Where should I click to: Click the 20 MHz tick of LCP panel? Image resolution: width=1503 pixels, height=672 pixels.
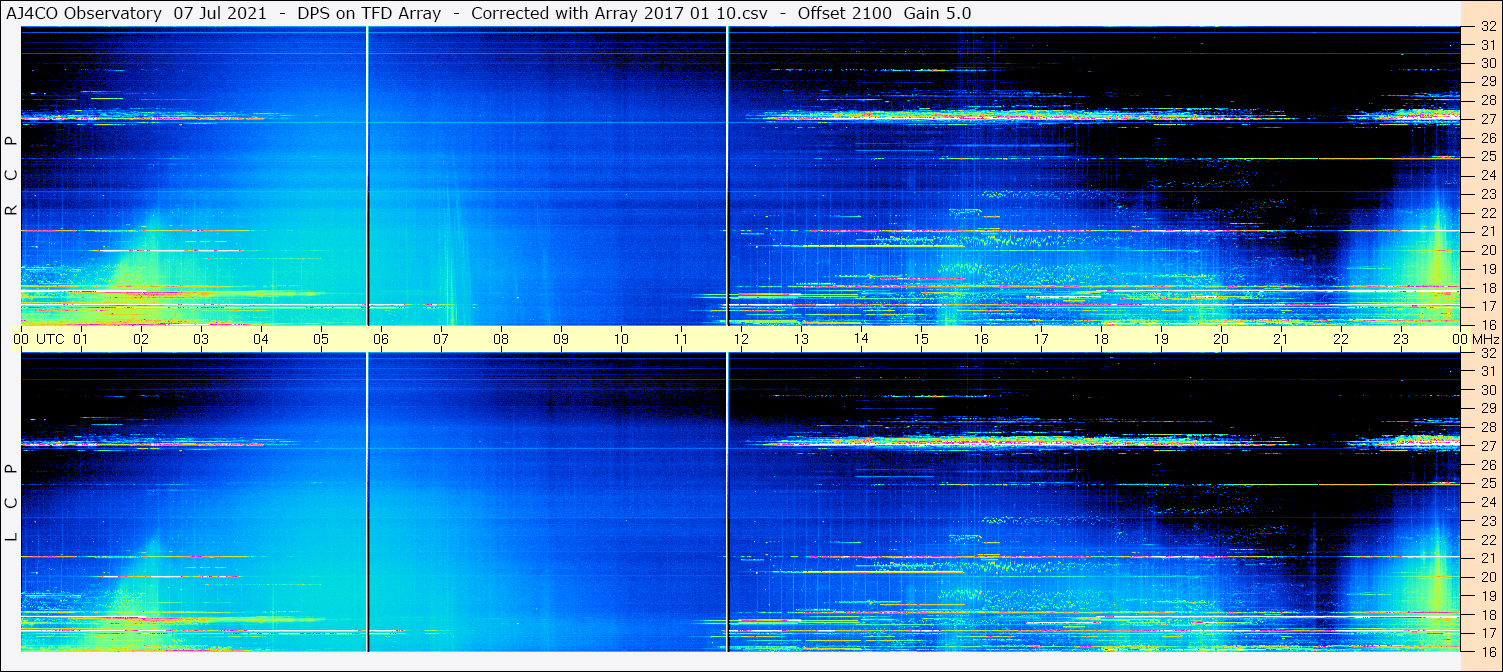(x=1487, y=577)
